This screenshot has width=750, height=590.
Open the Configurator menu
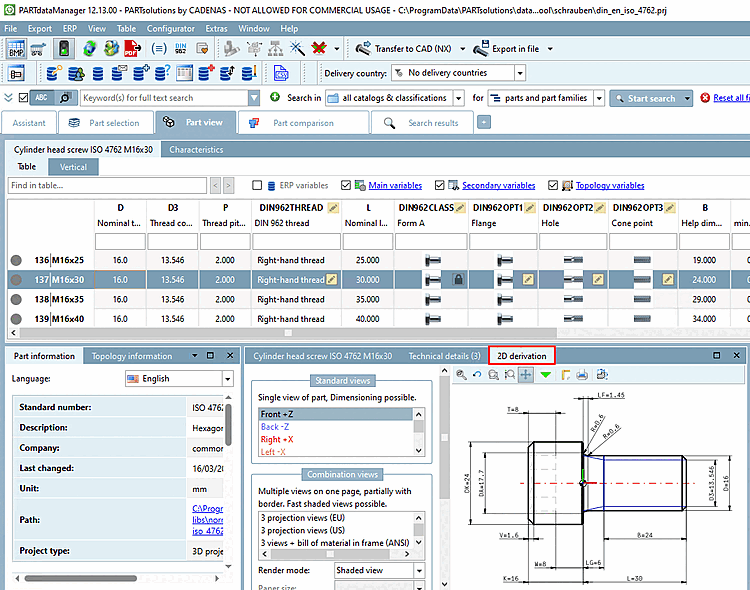(171, 29)
